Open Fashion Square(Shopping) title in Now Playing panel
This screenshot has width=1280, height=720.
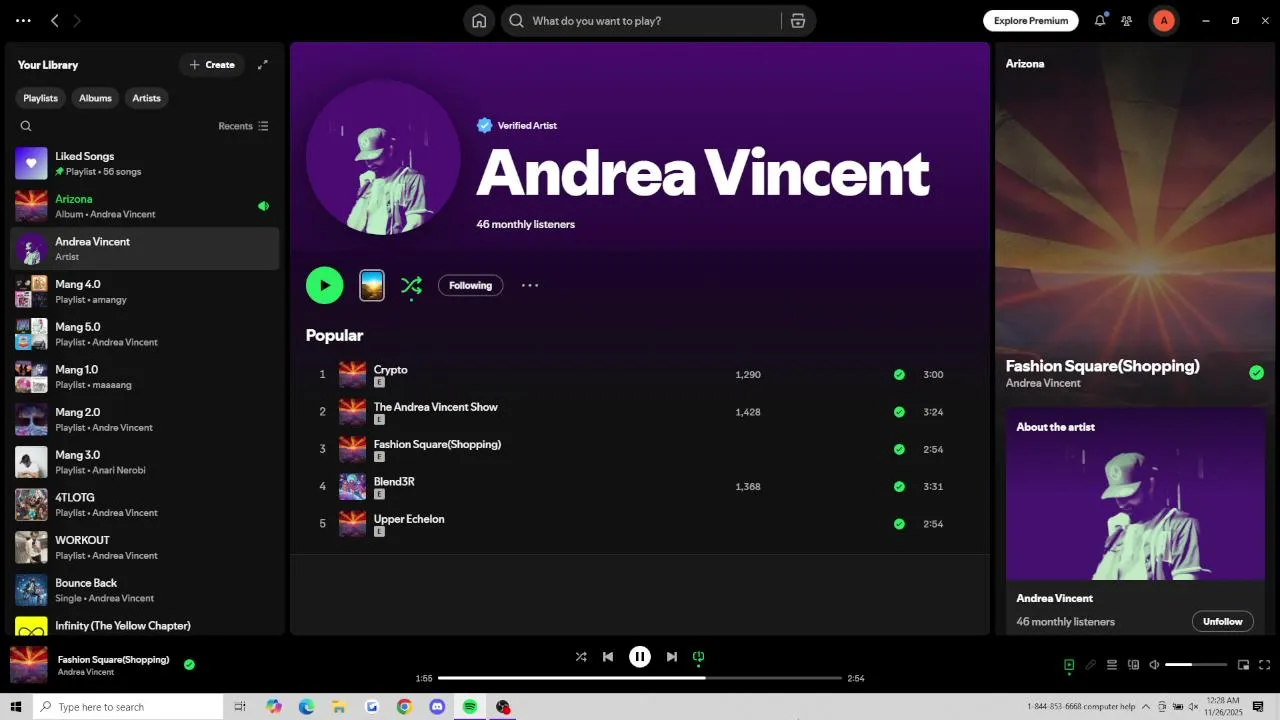click(1102, 366)
